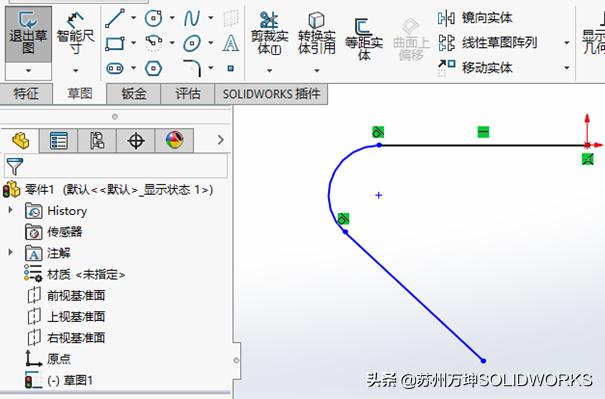The image size is (605, 399).
Task: Open the Circle tool dropdown arrow
Action: 172,18
